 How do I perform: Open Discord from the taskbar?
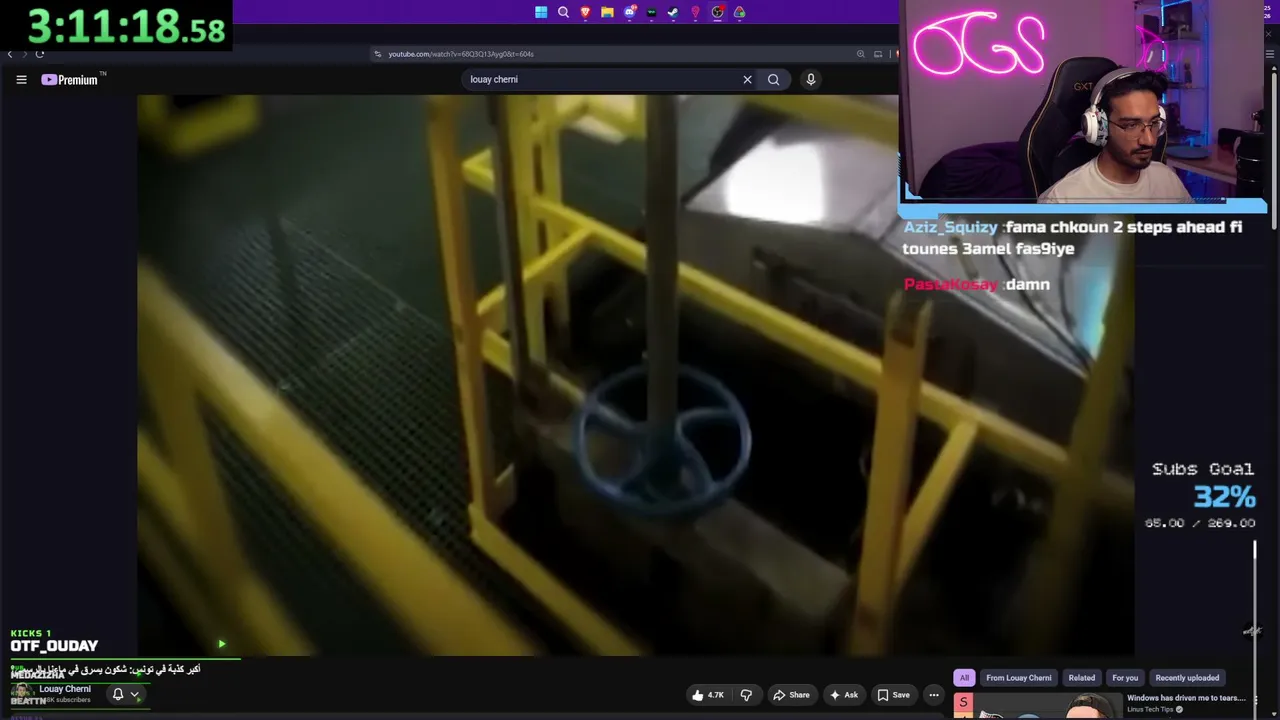(x=629, y=12)
